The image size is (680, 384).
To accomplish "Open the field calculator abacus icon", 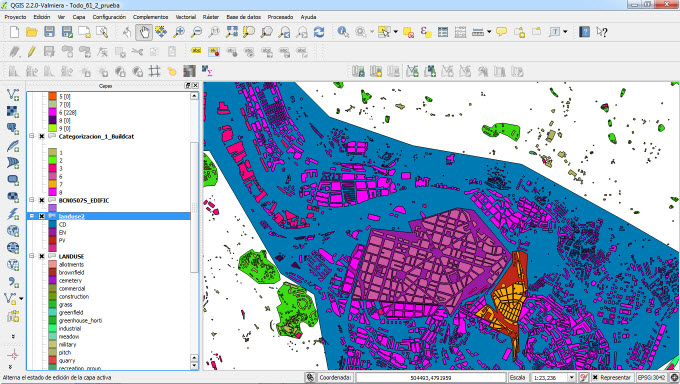I will point(461,32).
